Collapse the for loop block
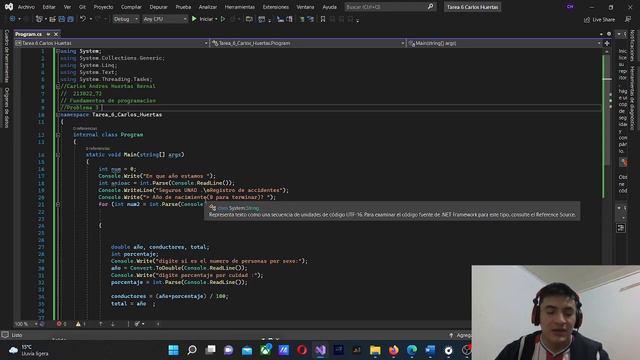Viewport: 640px width, 360px height. pos(58,204)
